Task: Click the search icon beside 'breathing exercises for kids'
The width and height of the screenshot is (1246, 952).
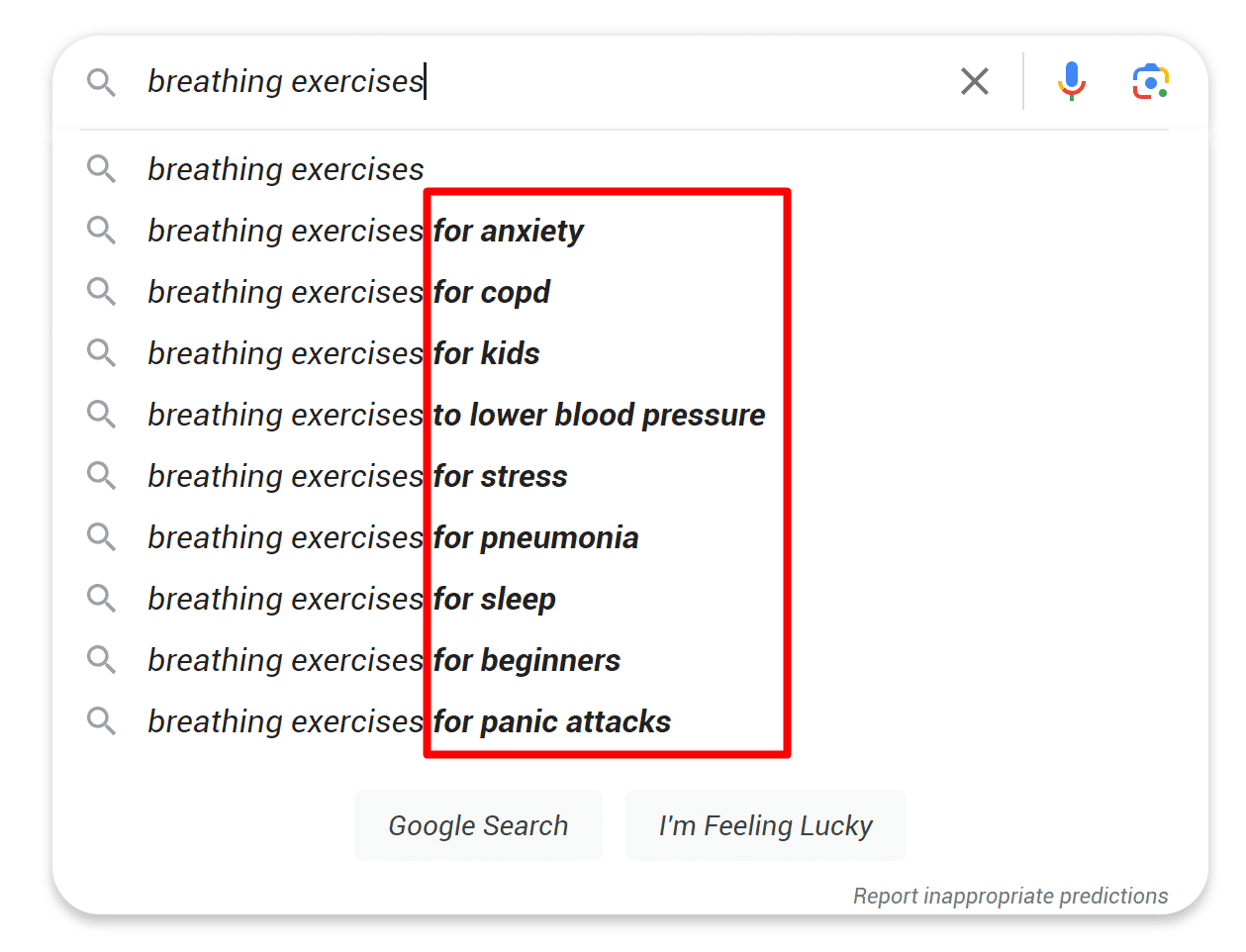Action: pyautogui.click(x=101, y=352)
